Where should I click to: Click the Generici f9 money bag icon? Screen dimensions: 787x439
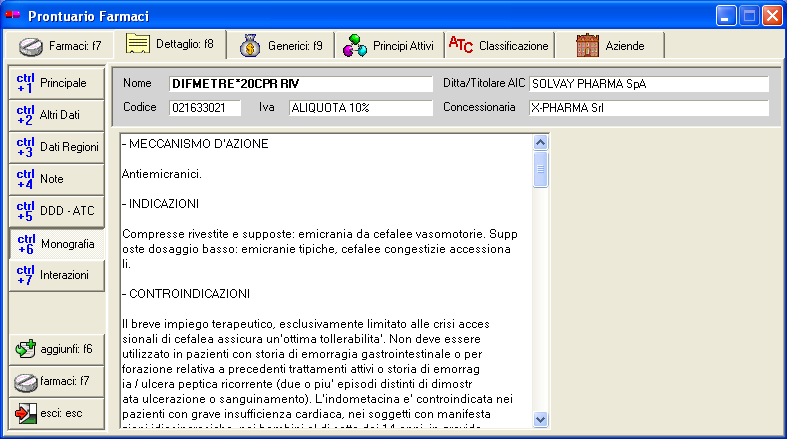pos(251,45)
